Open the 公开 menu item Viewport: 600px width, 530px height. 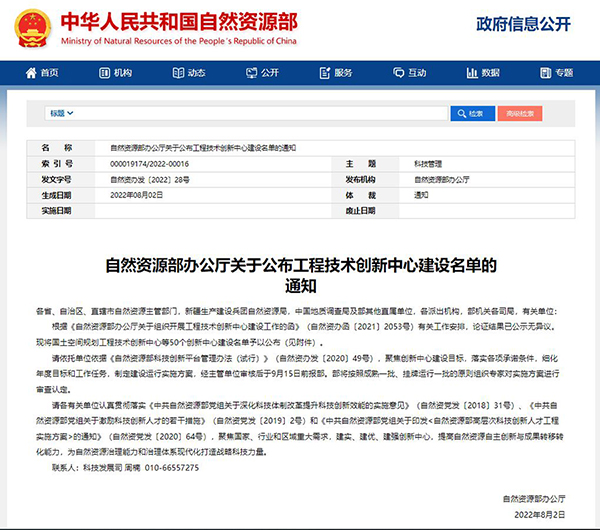click(262, 73)
